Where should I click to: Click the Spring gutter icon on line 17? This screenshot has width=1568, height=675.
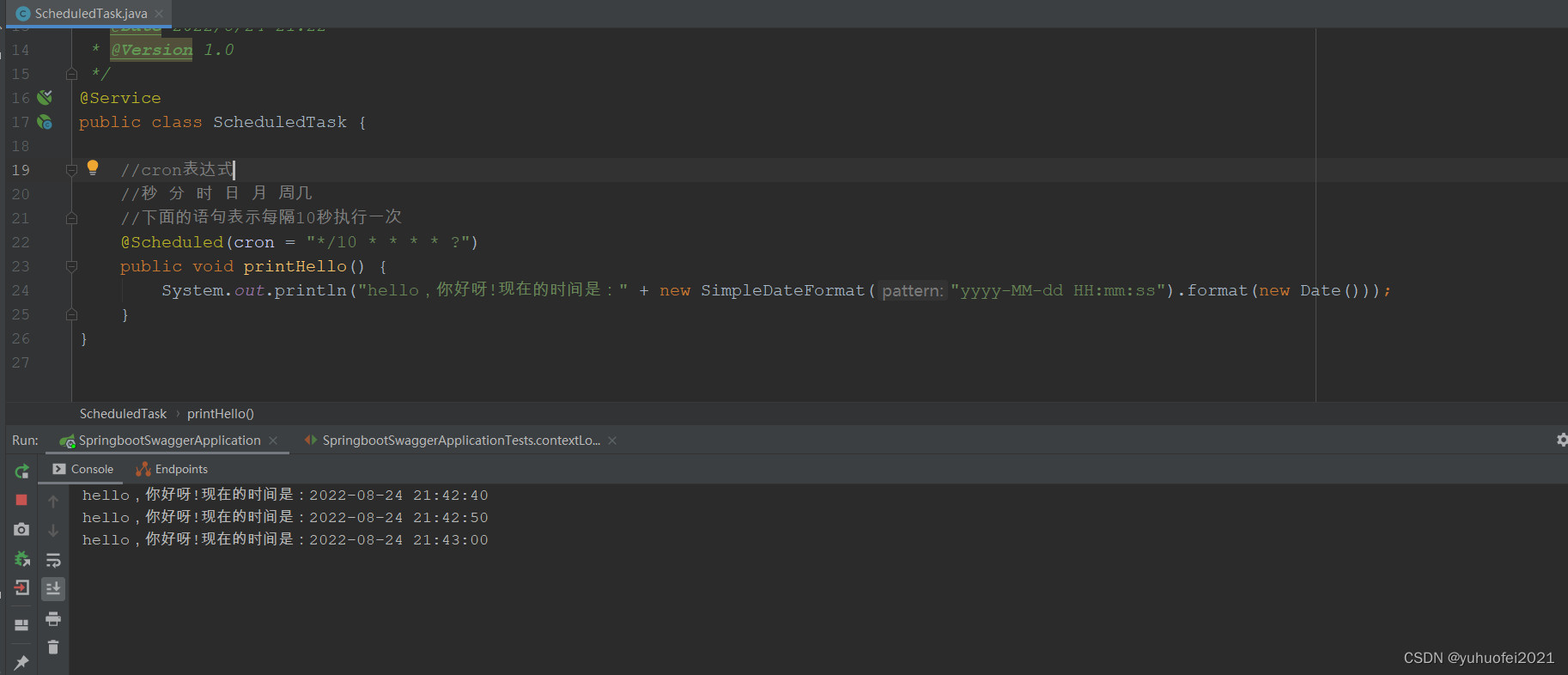(45, 122)
